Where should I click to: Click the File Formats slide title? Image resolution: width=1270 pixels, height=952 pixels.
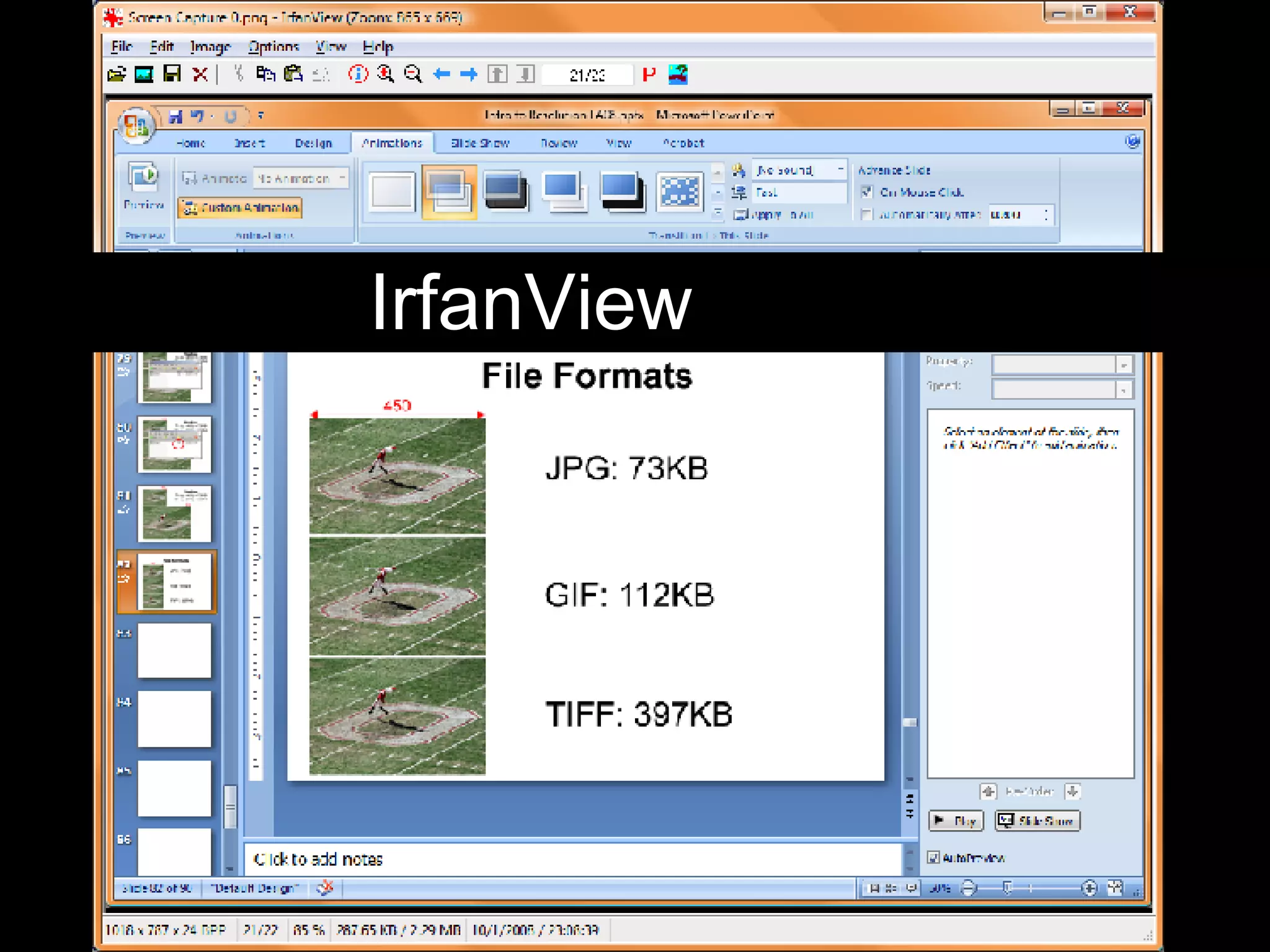[x=587, y=376]
